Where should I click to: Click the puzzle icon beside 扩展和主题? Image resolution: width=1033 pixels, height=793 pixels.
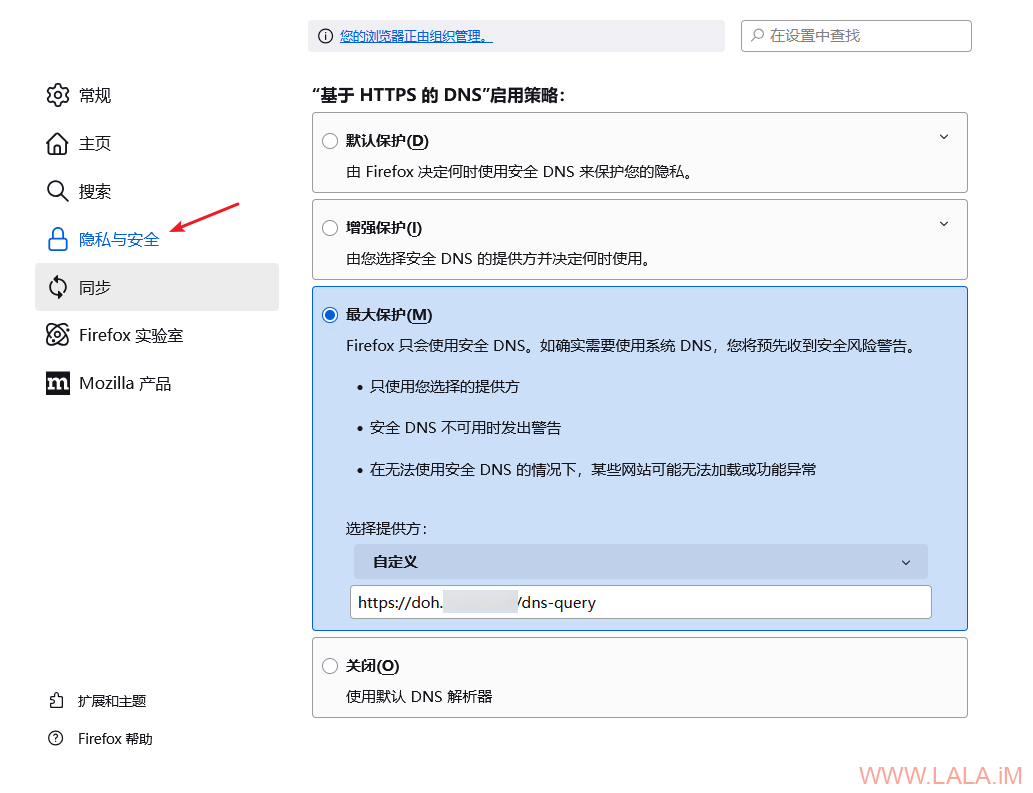56,701
